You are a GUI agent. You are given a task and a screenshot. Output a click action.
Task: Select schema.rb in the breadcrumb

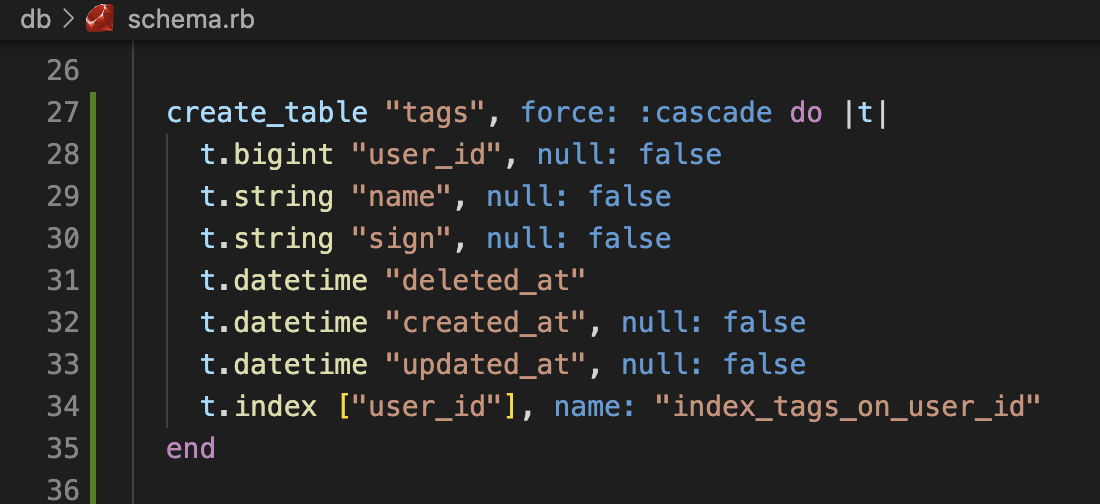click(191, 19)
